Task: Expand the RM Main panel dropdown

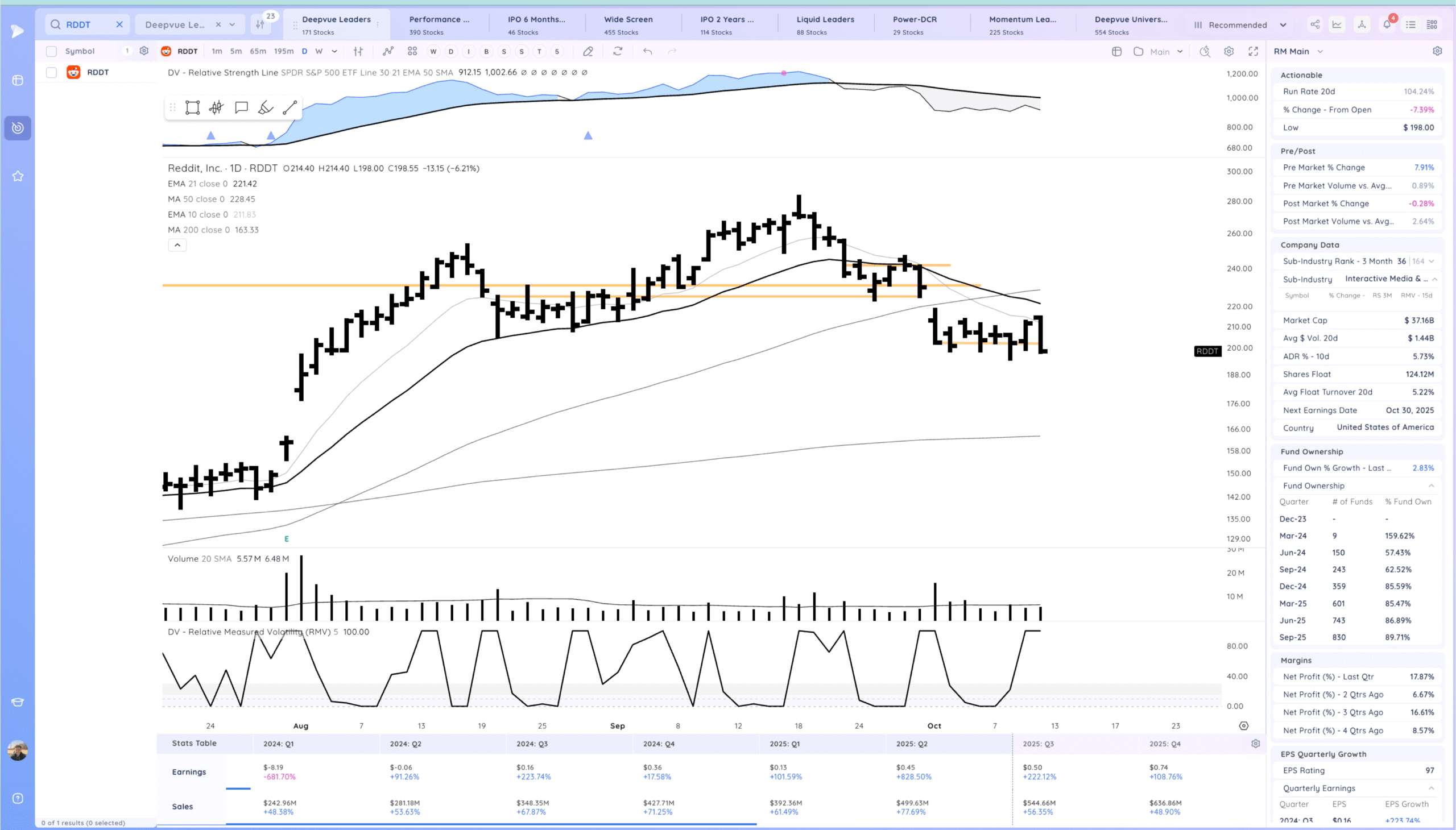Action: click(x=1319, y=51)
